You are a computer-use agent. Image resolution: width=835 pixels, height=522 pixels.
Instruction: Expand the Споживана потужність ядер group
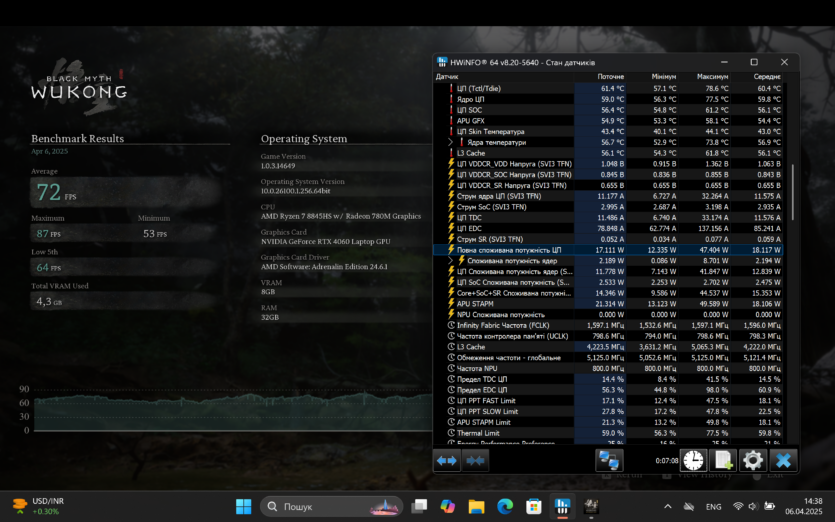tap(451, 260)
